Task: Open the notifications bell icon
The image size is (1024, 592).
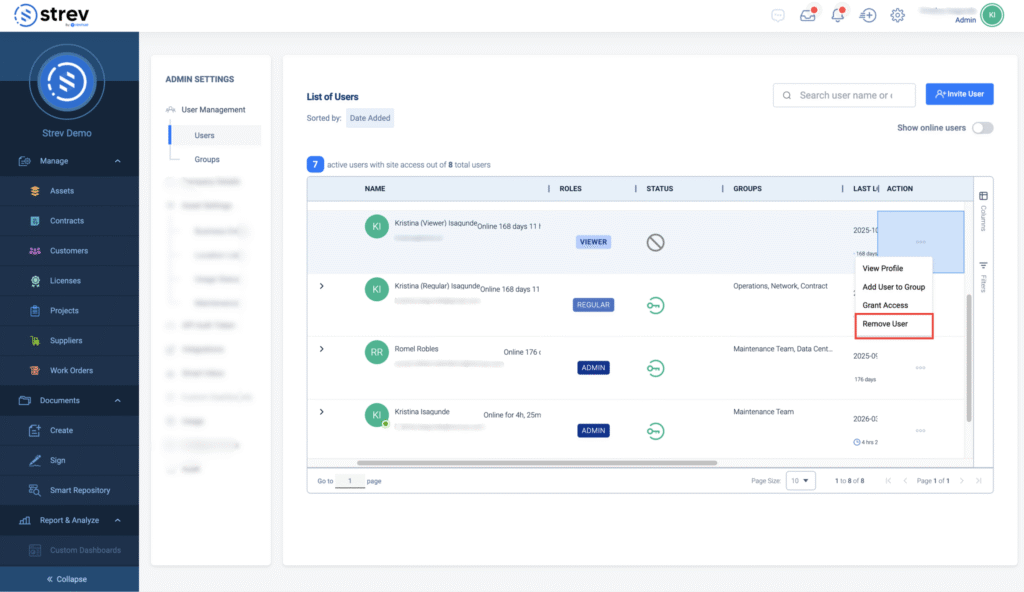Action: [x=838, y=15]
